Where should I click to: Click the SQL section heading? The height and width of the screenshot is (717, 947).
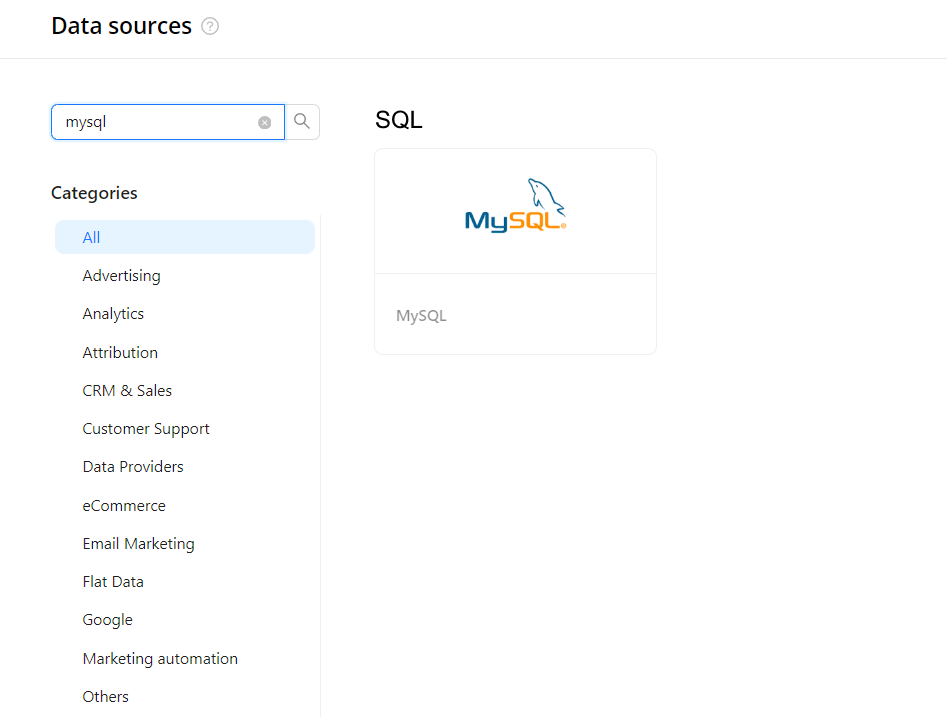(399, 120)
